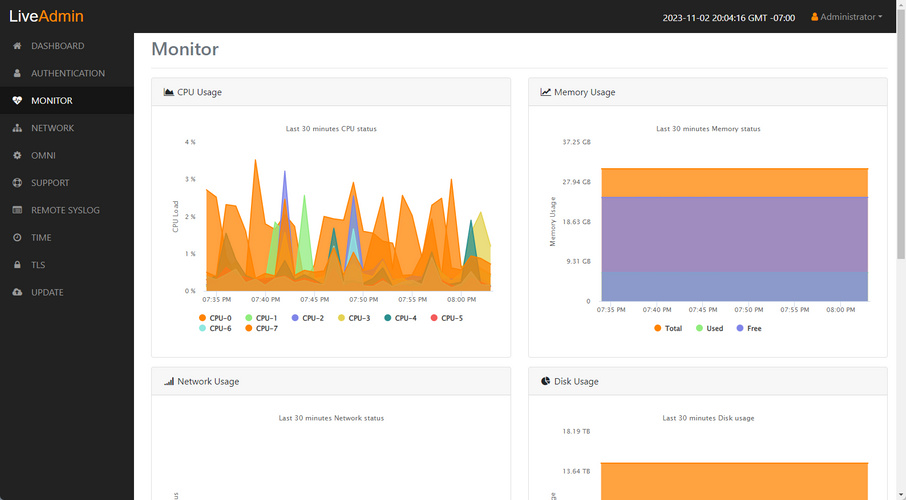
Task: Toggle CPU-6 series in legend
Action: point(215,328)
